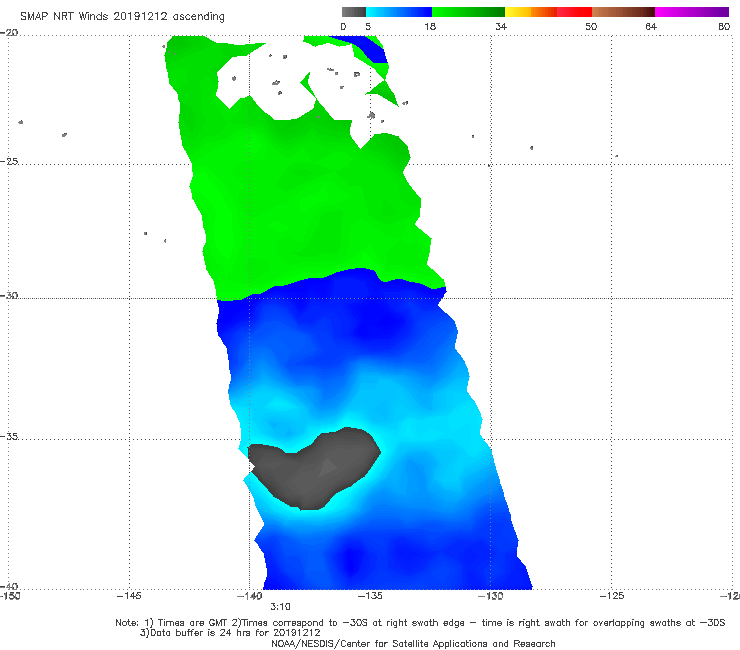Click the longitude label '-145'
The height and width of the screenshot is (650, 740).
[129, 596]
